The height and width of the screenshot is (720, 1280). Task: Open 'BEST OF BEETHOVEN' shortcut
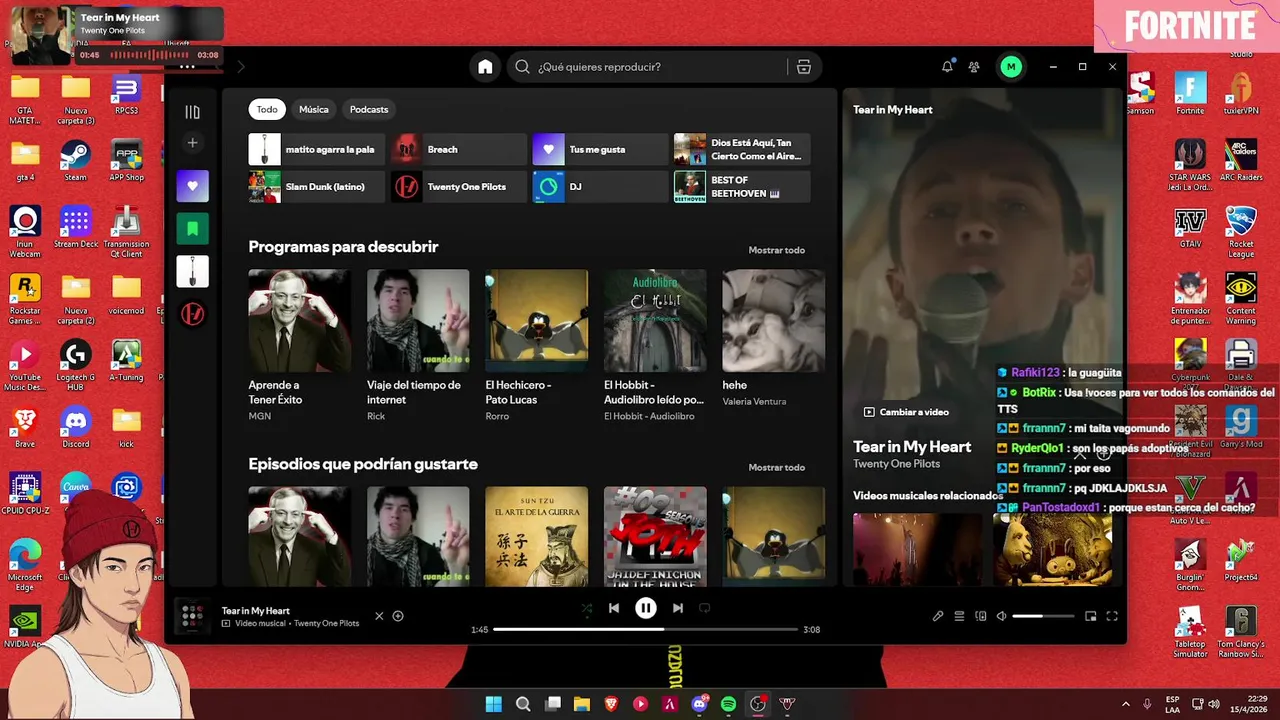[742, 187]
